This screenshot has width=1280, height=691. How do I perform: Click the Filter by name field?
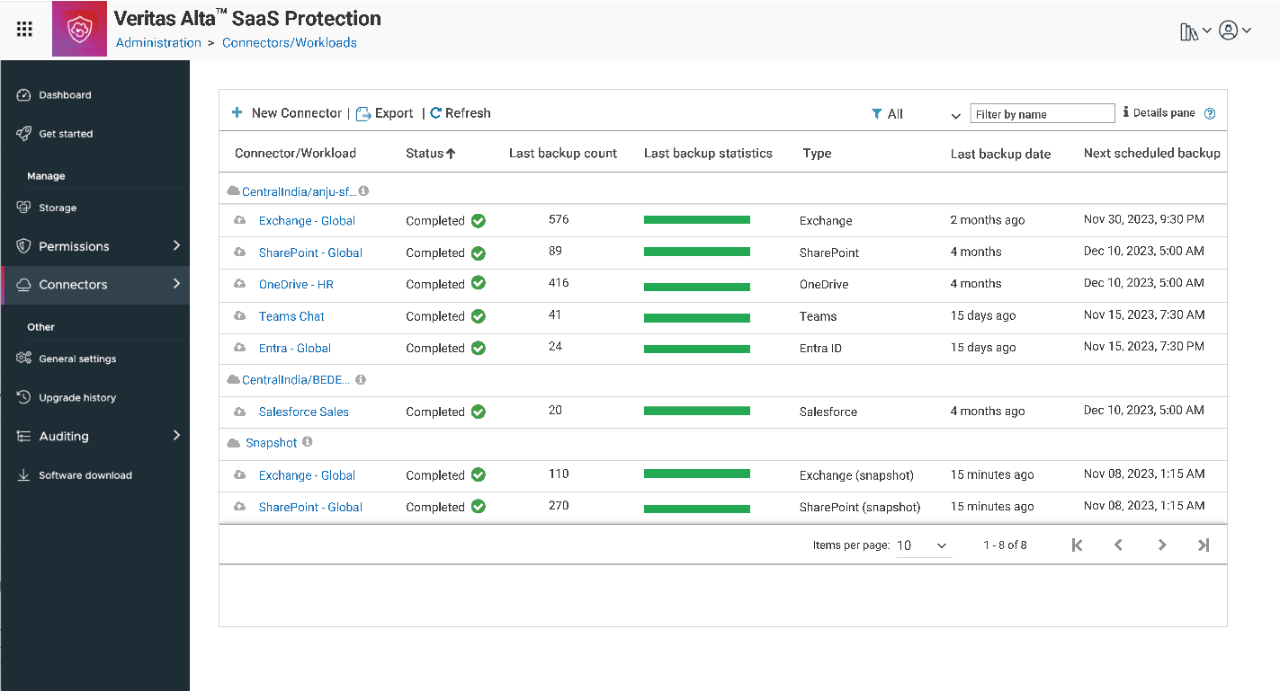pos(1042,114)
